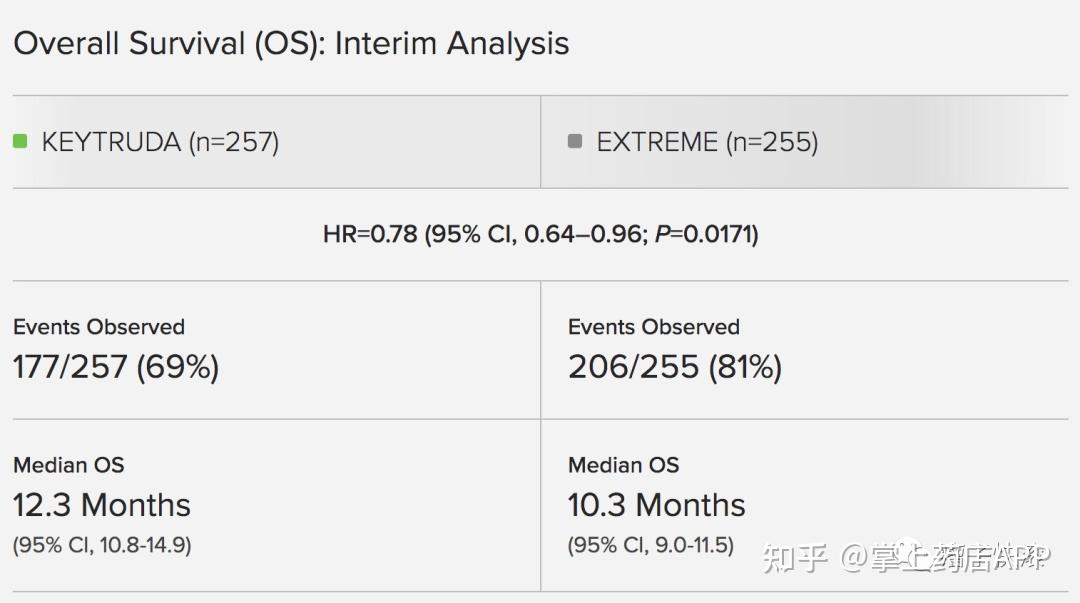Viewport: 1080px width, 603px height.
Task: Select the 12.3 Months median value
Action: (x=102, y=505)
